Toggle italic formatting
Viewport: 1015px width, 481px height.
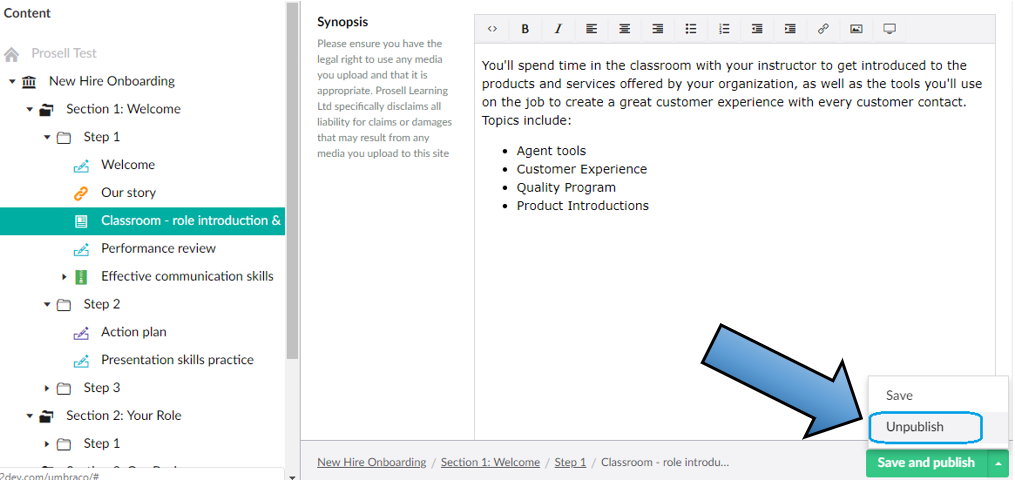pyautogui.click(x=558, y=29)
